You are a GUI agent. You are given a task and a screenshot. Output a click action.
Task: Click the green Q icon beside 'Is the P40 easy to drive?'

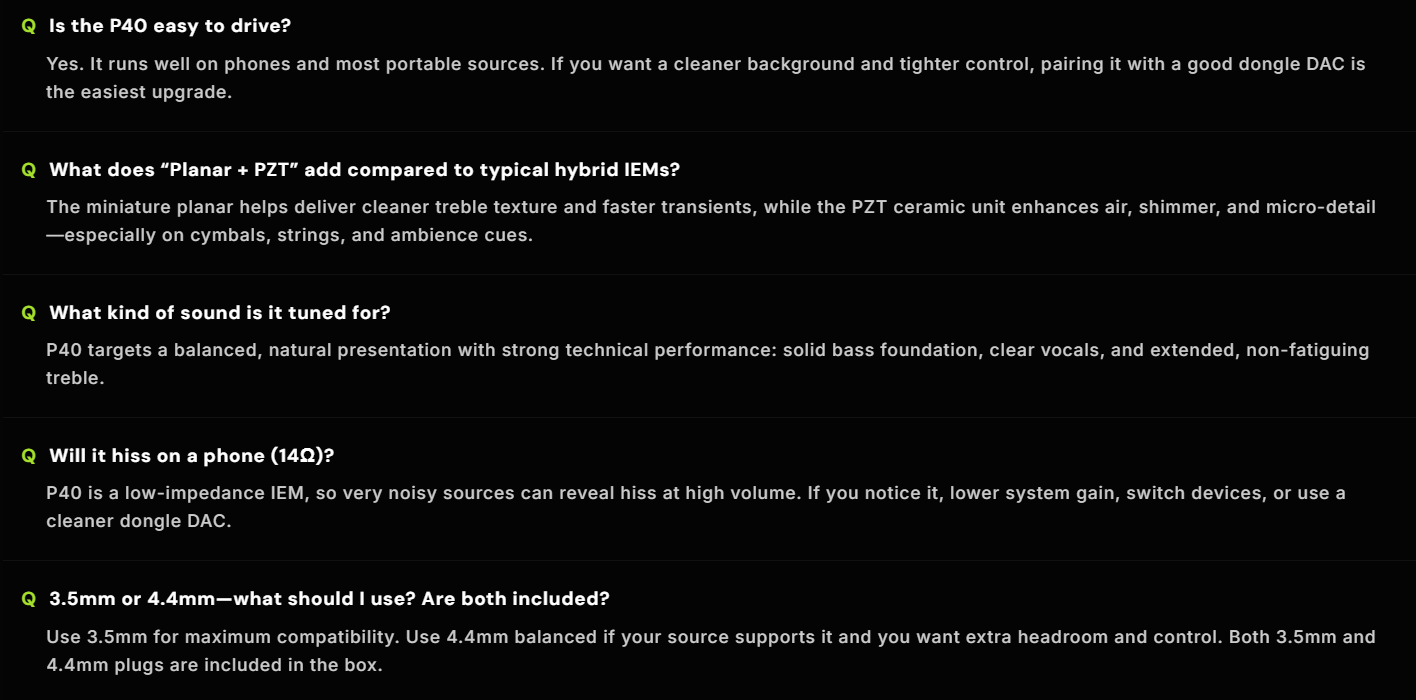[x=28, y=26]
